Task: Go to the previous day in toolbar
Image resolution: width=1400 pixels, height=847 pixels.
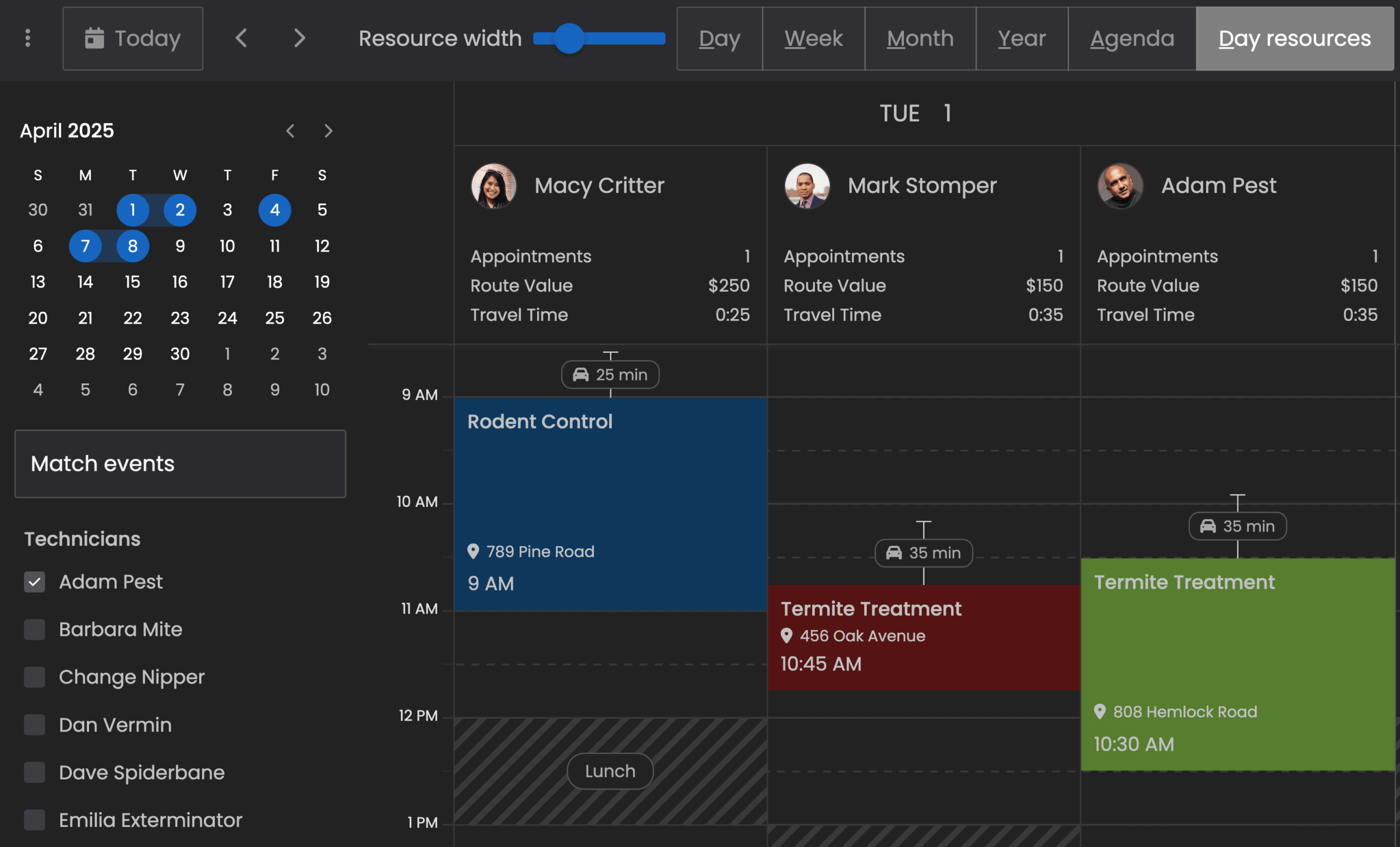Action: coord(241,38)
